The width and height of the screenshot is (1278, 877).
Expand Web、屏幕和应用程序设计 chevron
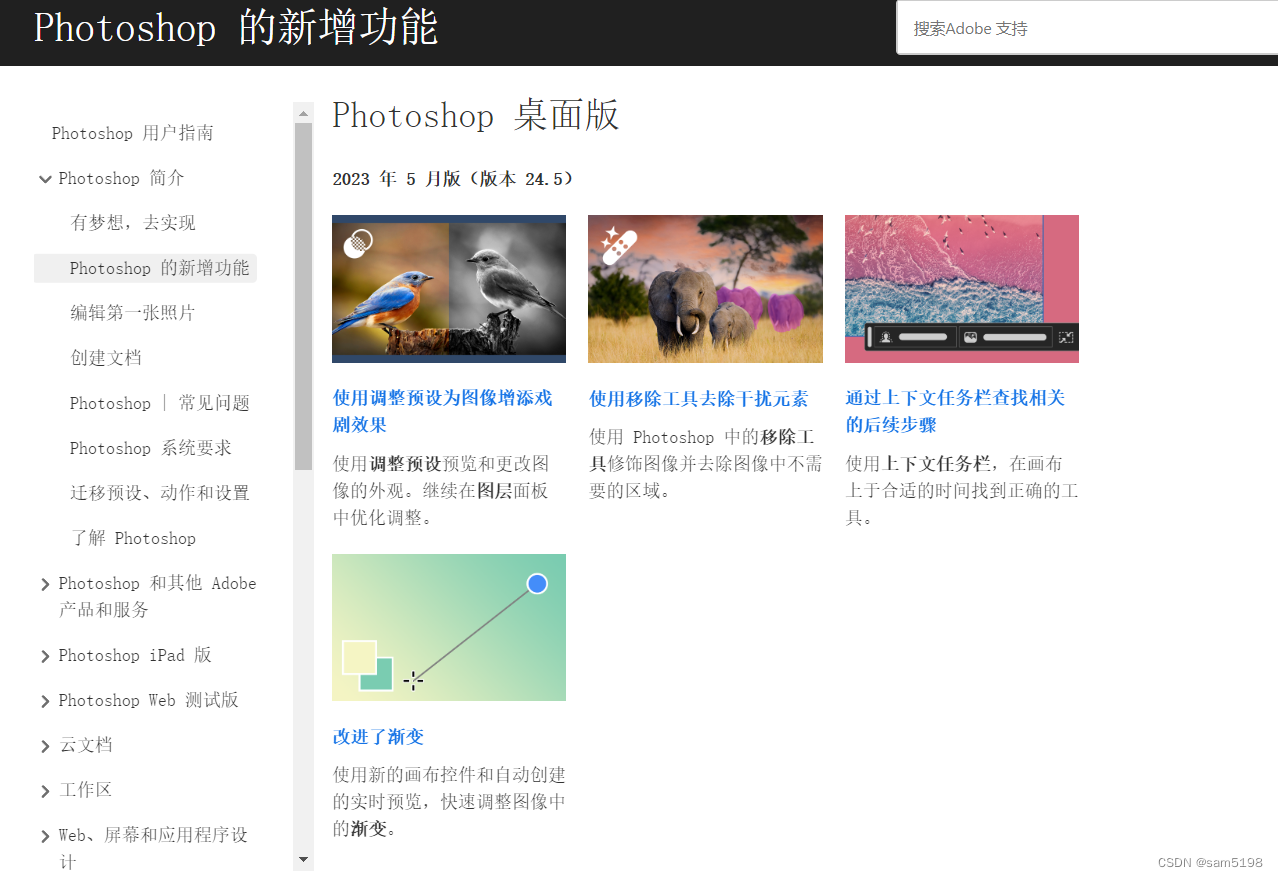click(45, 836)
